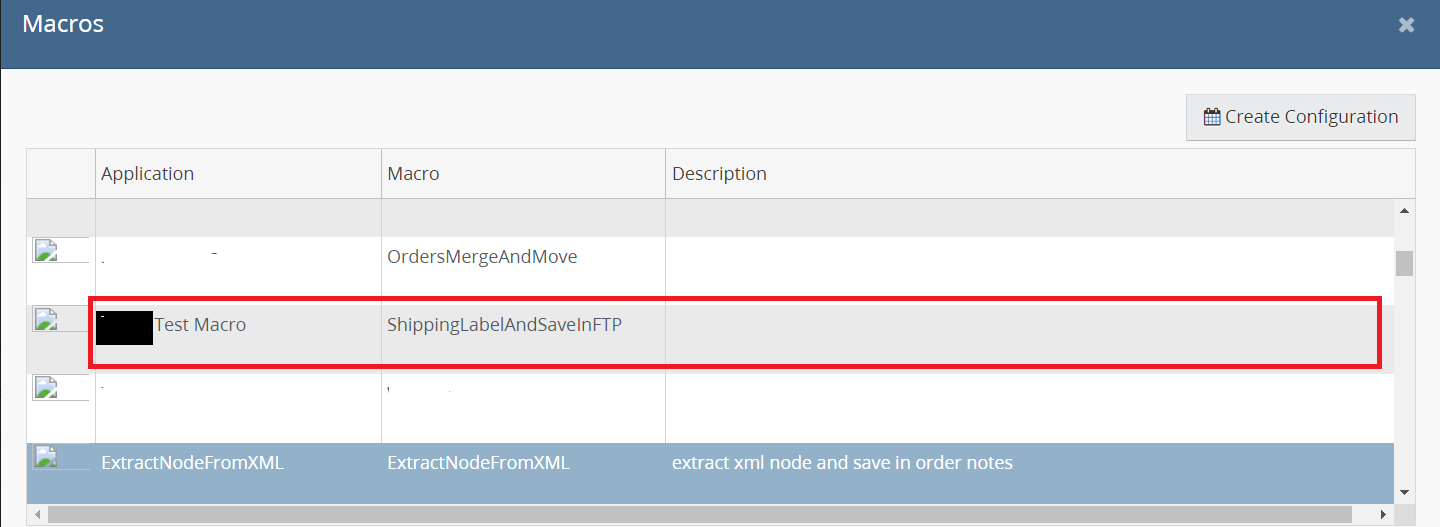Click the Description column header
The image size is (1440, 527).
(719, 174)
